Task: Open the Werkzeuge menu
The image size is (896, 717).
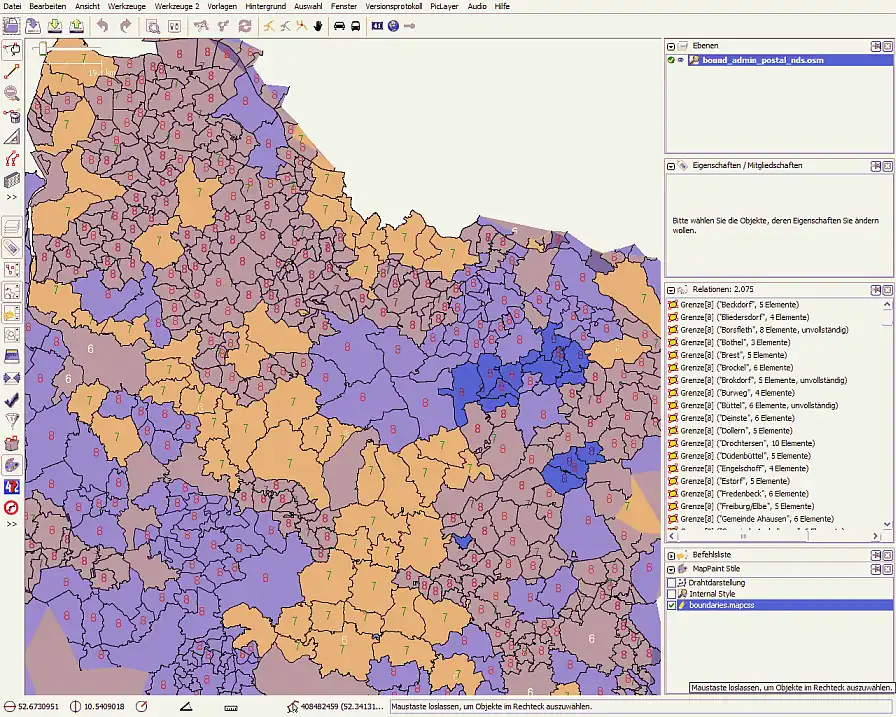Action: pos(126,6)
